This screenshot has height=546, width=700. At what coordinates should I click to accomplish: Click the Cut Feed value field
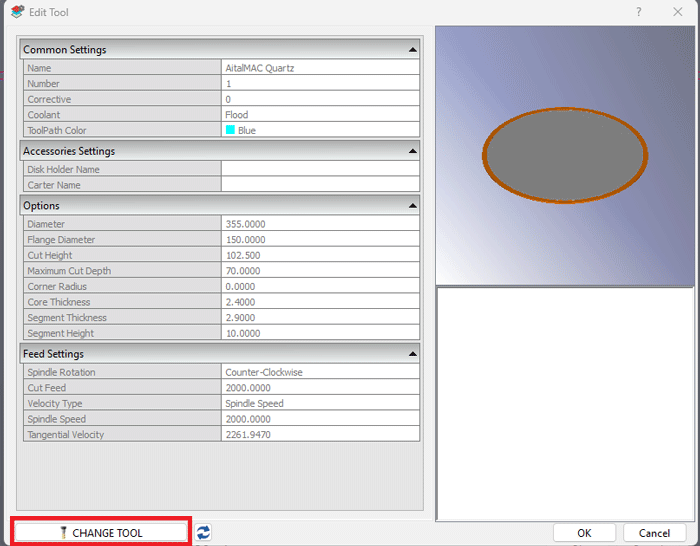(320, 388)
